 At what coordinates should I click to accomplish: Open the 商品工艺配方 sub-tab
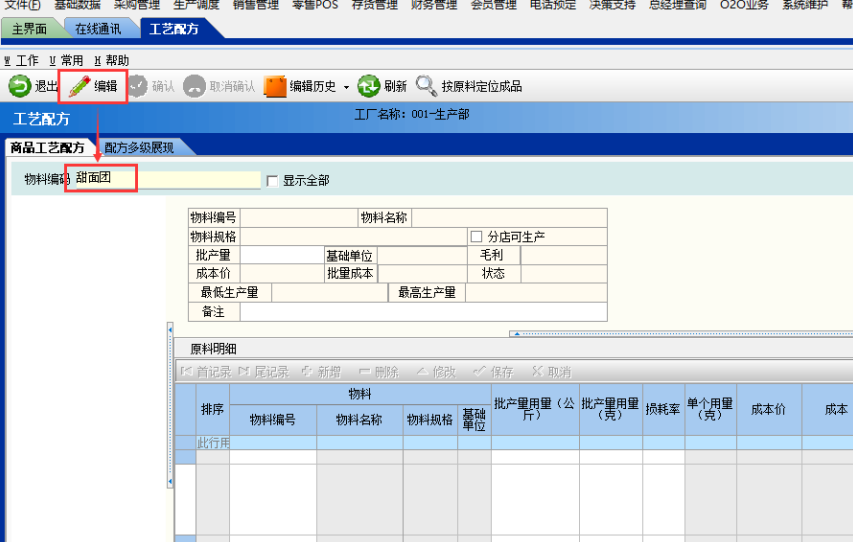point(47,147)
